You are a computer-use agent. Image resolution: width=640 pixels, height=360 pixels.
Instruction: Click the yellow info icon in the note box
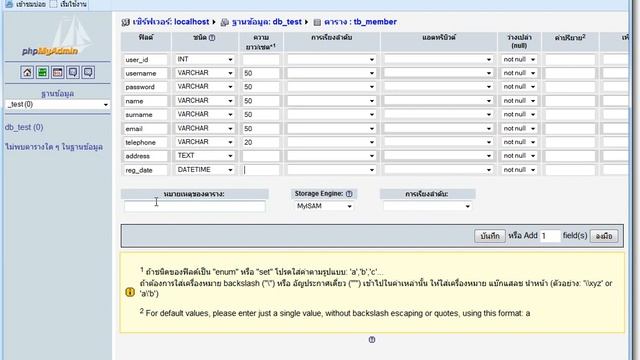click(x=130, y=292)
